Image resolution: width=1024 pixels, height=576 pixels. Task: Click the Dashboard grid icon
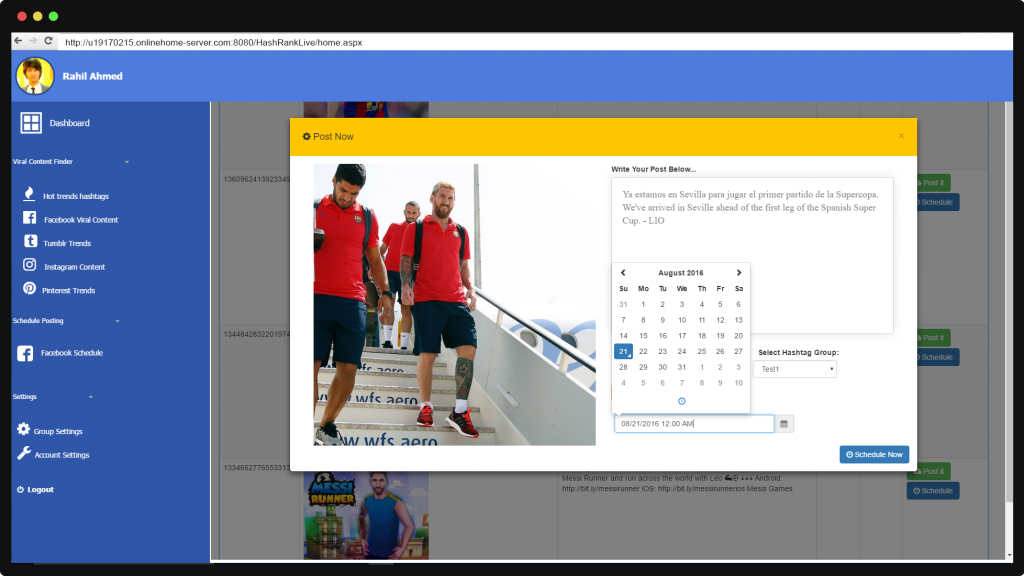point(31,123)
